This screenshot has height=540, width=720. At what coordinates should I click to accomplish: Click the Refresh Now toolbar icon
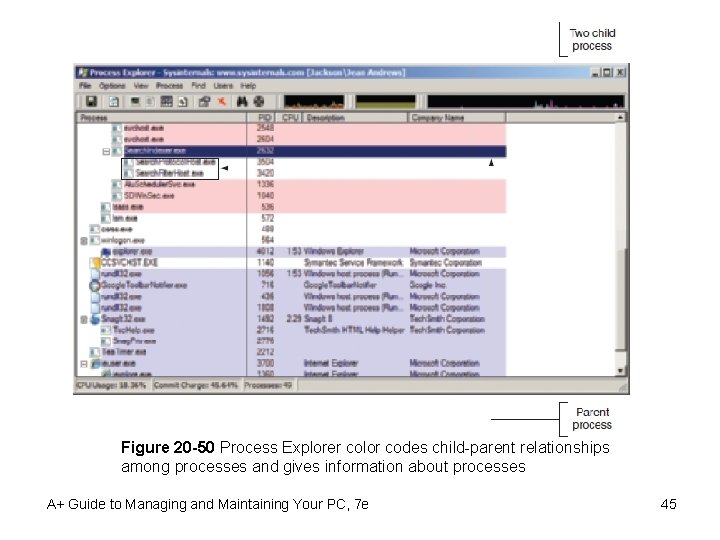pos(113,101)
